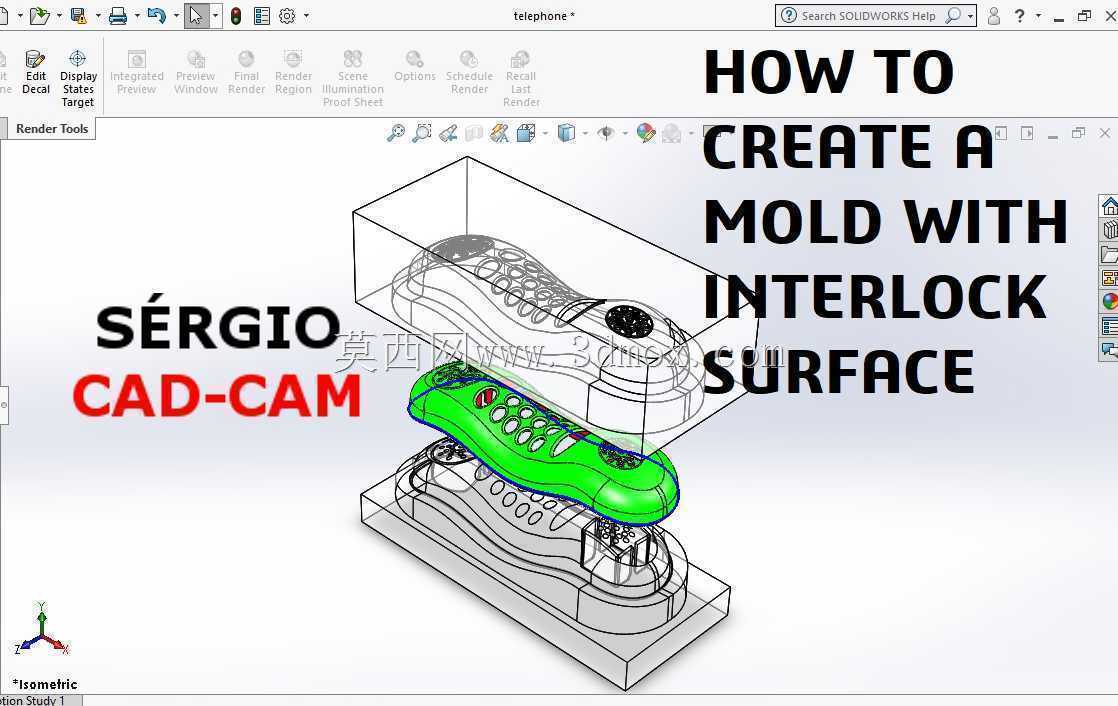Expand Hide/Show Items dropdown arrow
This screenshot has width=1118, height=706.
click(x=625, y=133)
